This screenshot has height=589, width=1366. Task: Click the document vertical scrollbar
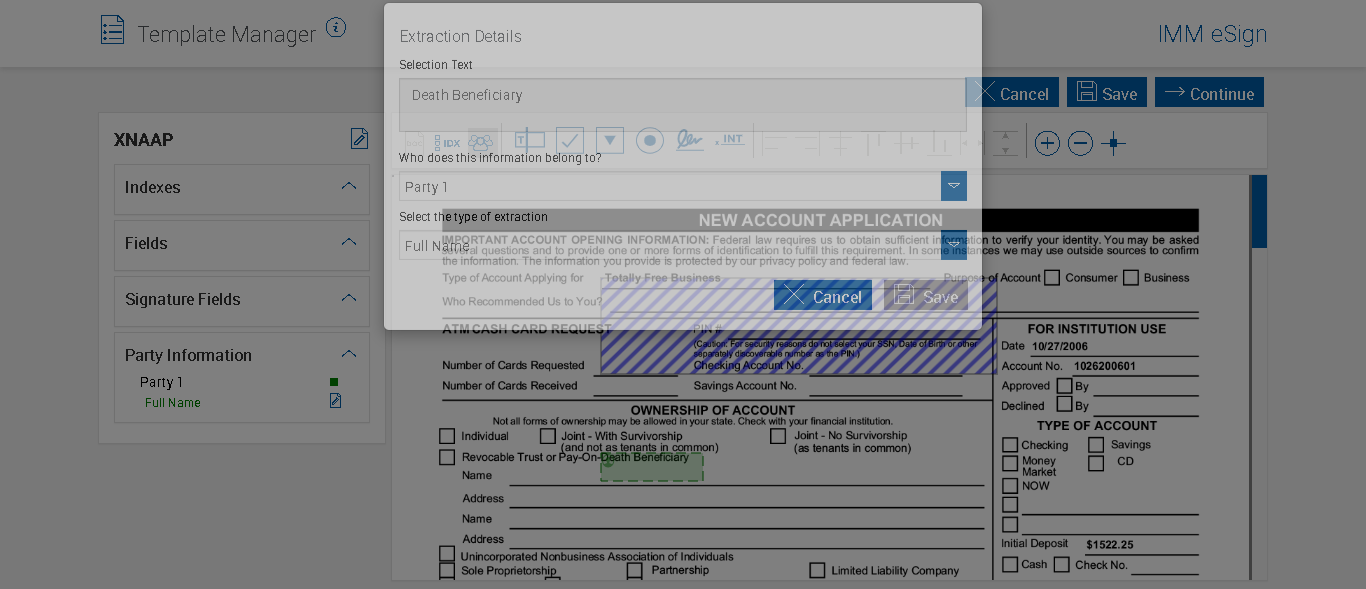[1259, 212]
